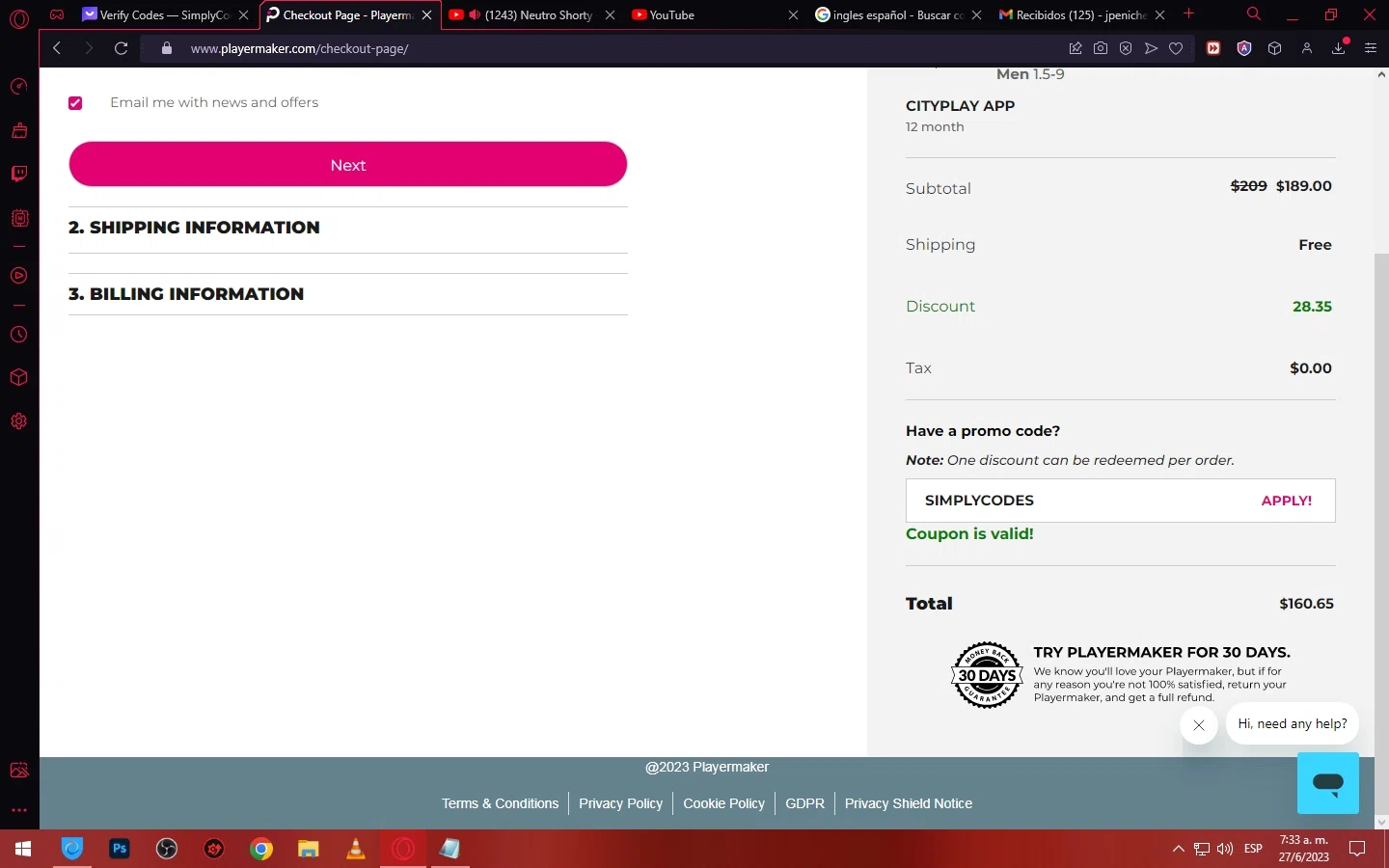Image resolution: width=1389 pixels, height=868 pixels.
Task: Open Cookie Policy footer link
Action: point(723,803)
